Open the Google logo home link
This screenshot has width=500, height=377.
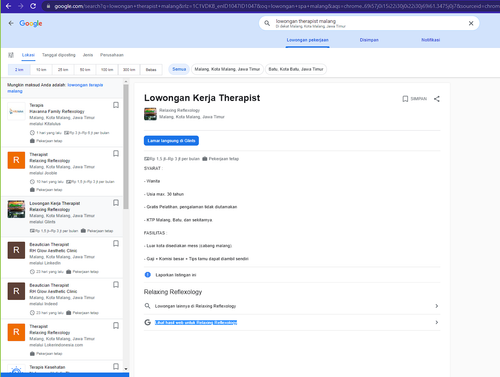(x=31, y=23)
